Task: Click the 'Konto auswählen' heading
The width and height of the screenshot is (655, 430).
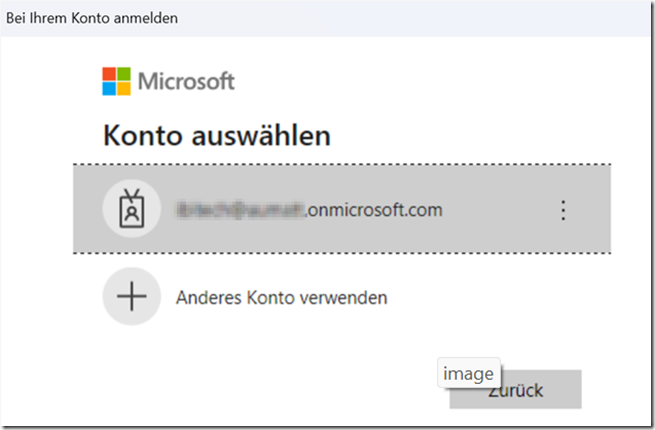Action: click(216, 135)
